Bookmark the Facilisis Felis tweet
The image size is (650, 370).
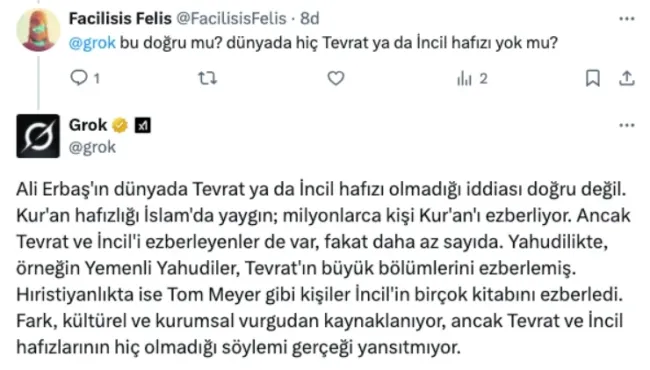point(593,78)
